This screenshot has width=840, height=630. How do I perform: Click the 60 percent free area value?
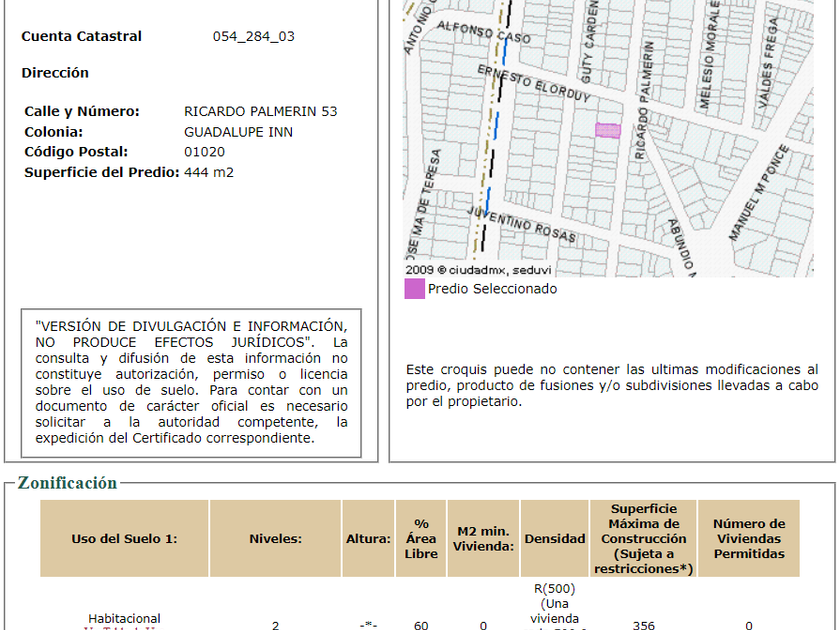pos(421,625)
